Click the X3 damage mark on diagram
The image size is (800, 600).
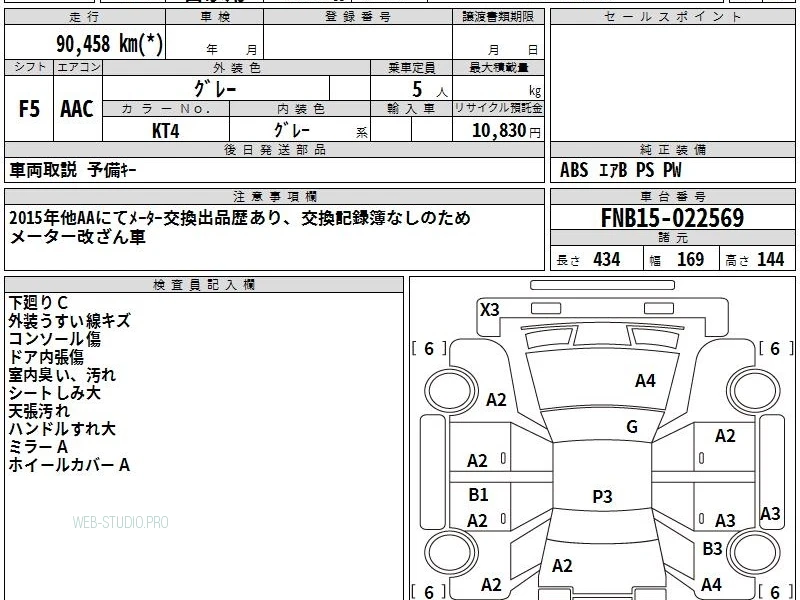click(490, 310)
